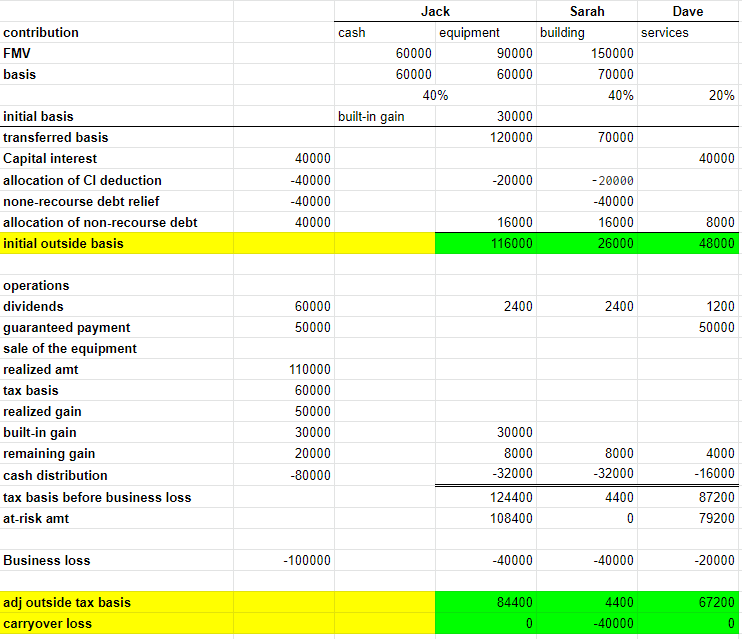Click the 'equipment' contribution cell
The height and width of the screenshot is (639, 742).
pyautogui.click(x=486, y=33)
